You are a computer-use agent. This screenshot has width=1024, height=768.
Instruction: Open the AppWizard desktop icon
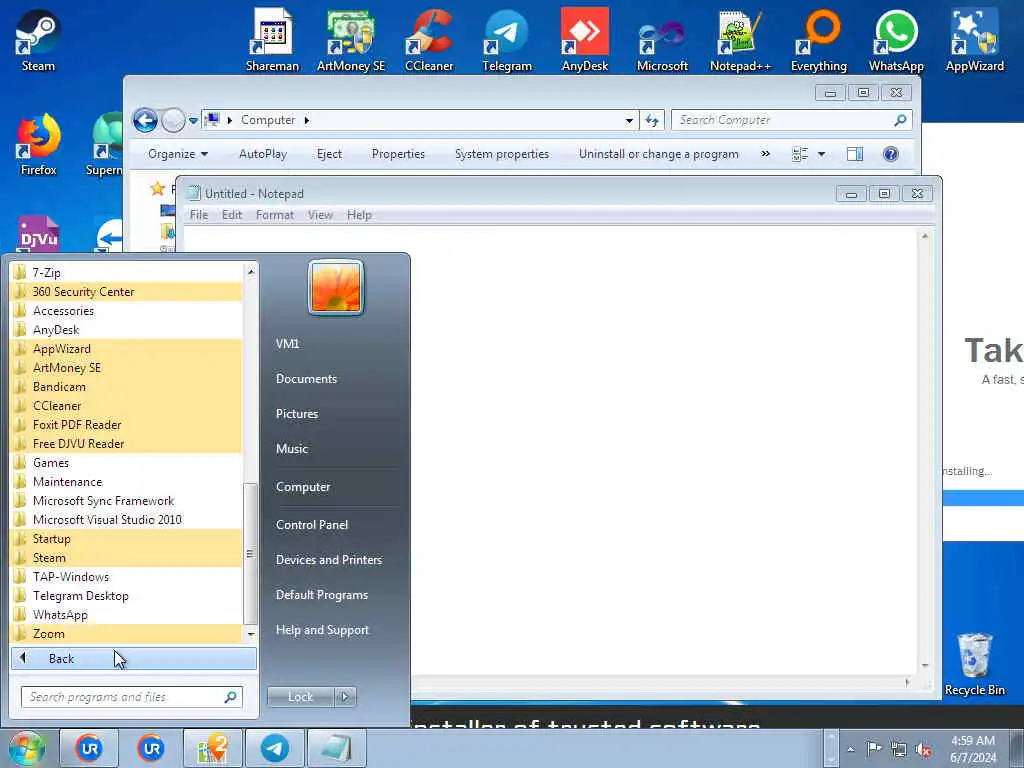[974, 39]
